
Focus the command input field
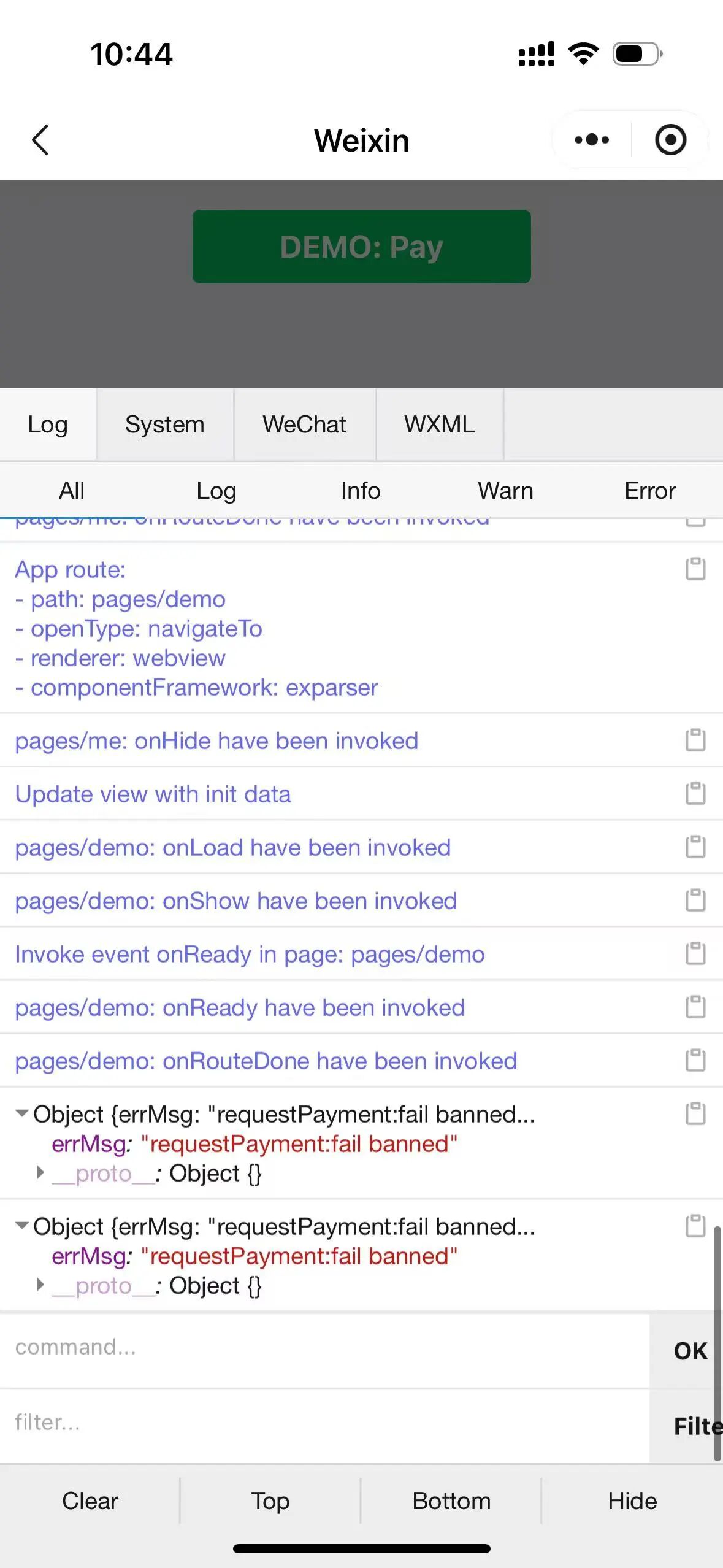pyautogui.click(x=325, y=1347)
